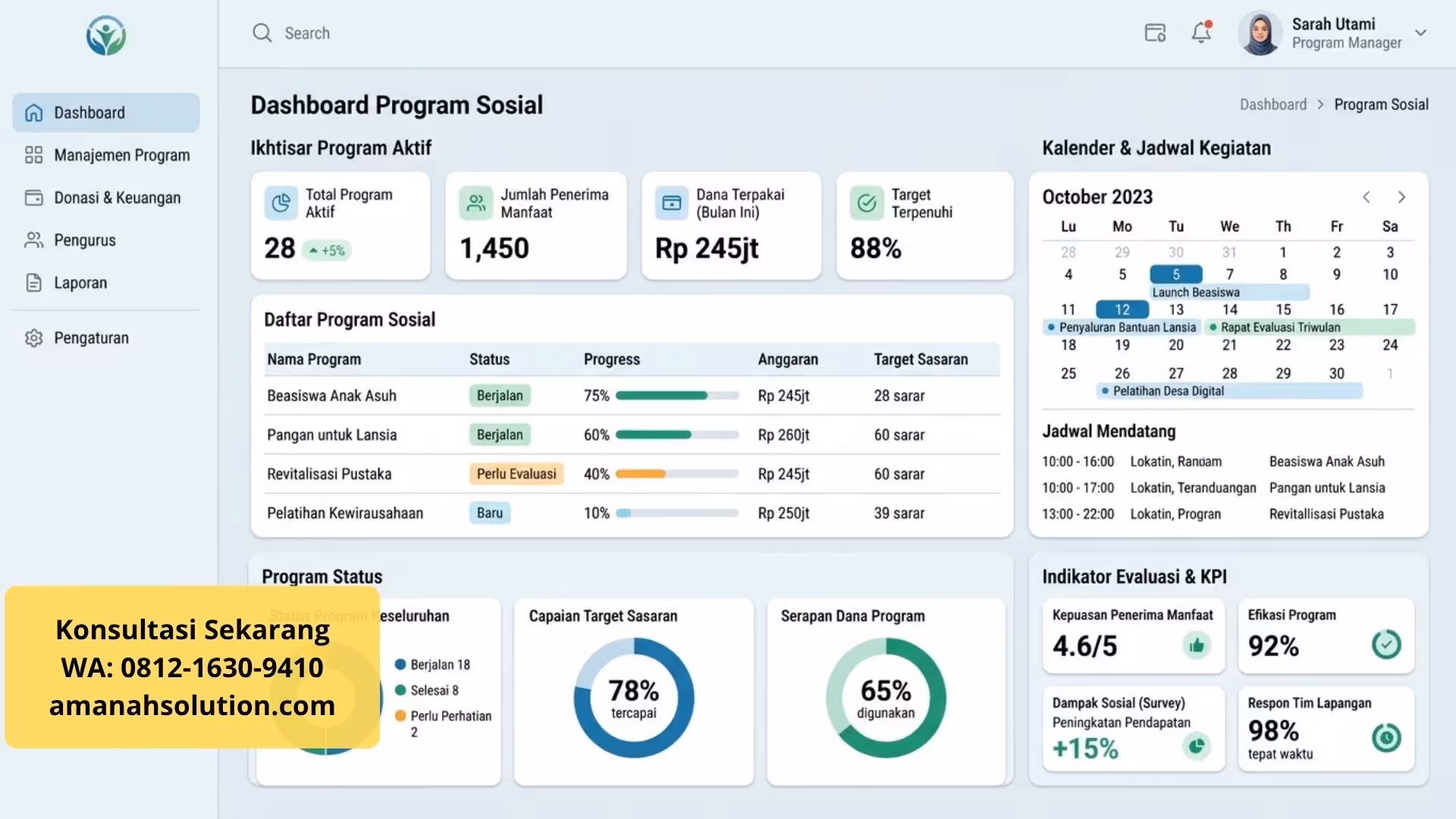Open Dashboard in the sidebar

(x=106, y=113)
